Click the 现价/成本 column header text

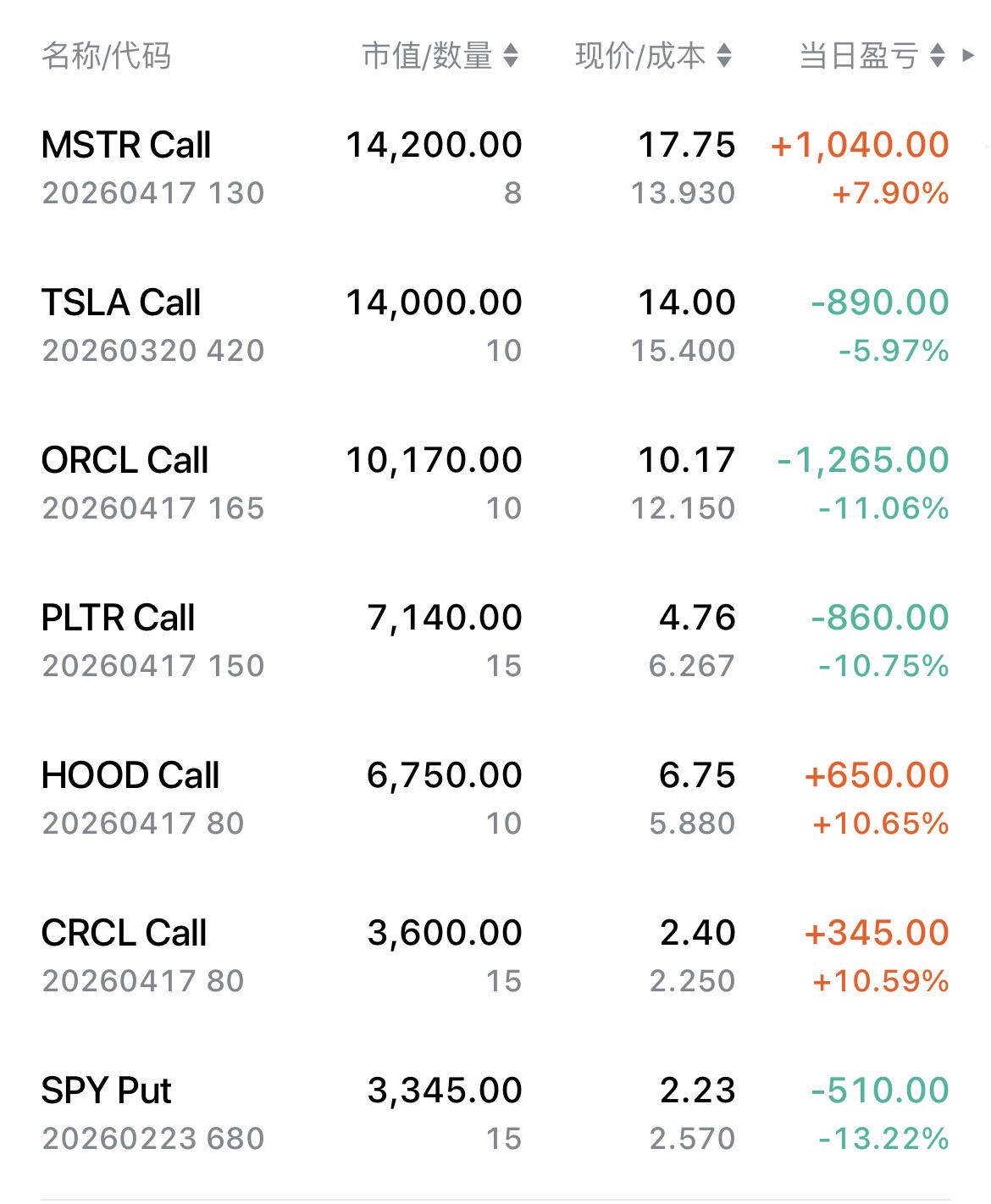point(640,56)
